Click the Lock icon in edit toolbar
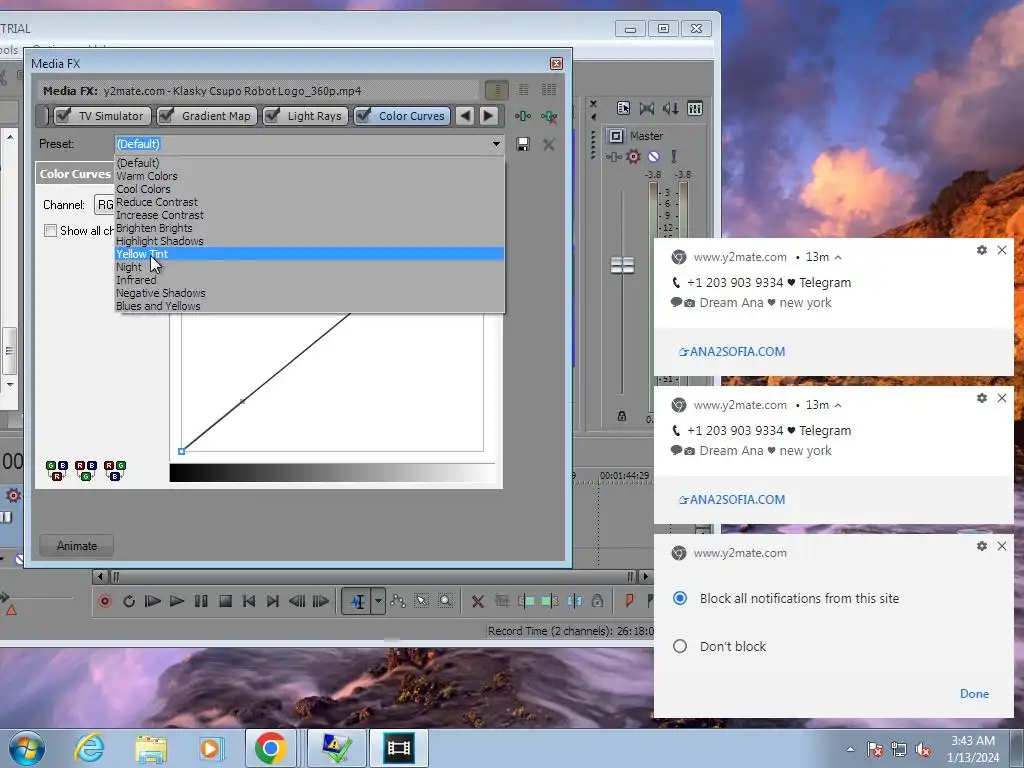This screenshot has height=768, width=1024. tap(597, 601)
